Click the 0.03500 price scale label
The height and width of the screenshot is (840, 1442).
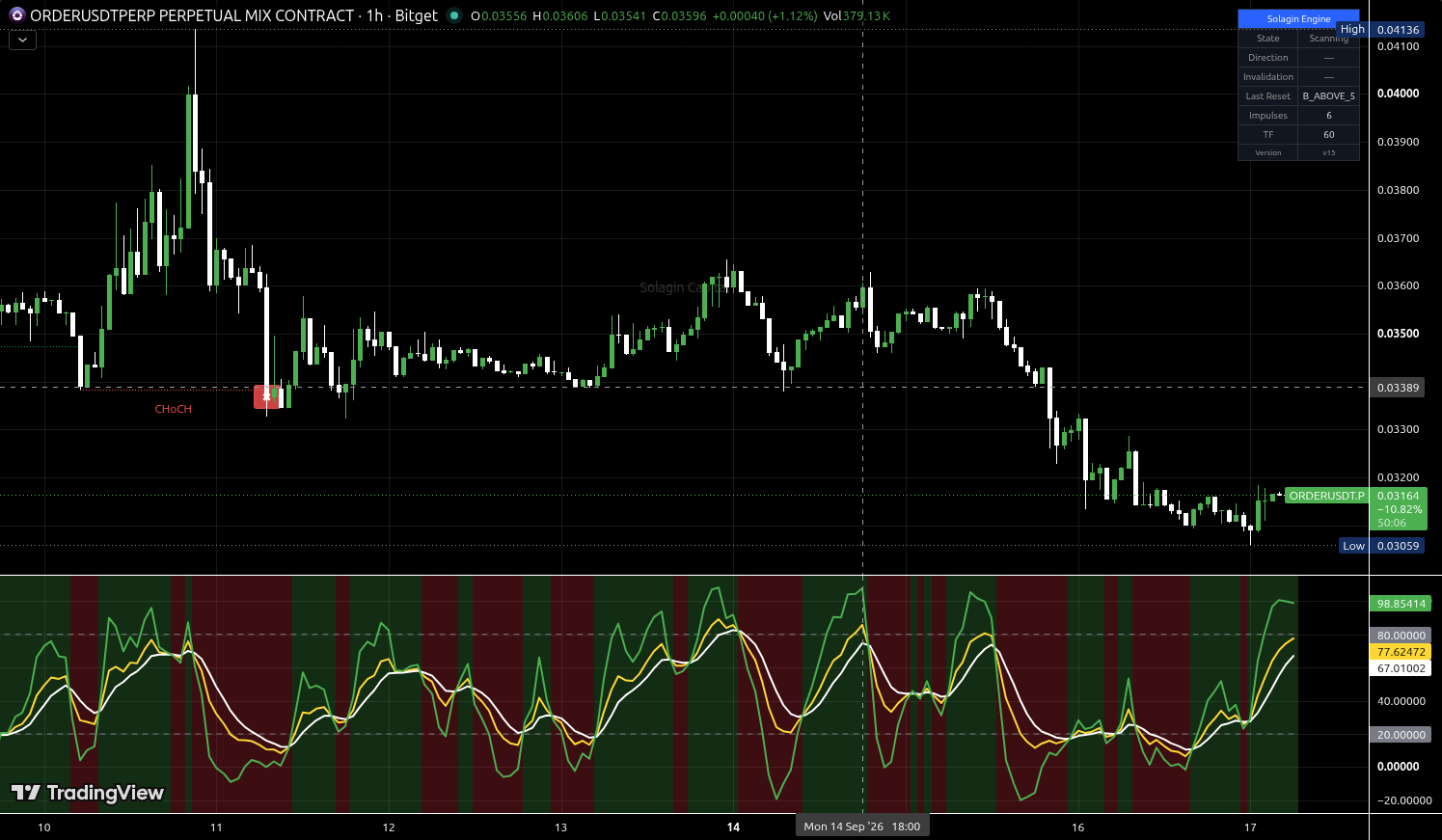click(1398, 334)
